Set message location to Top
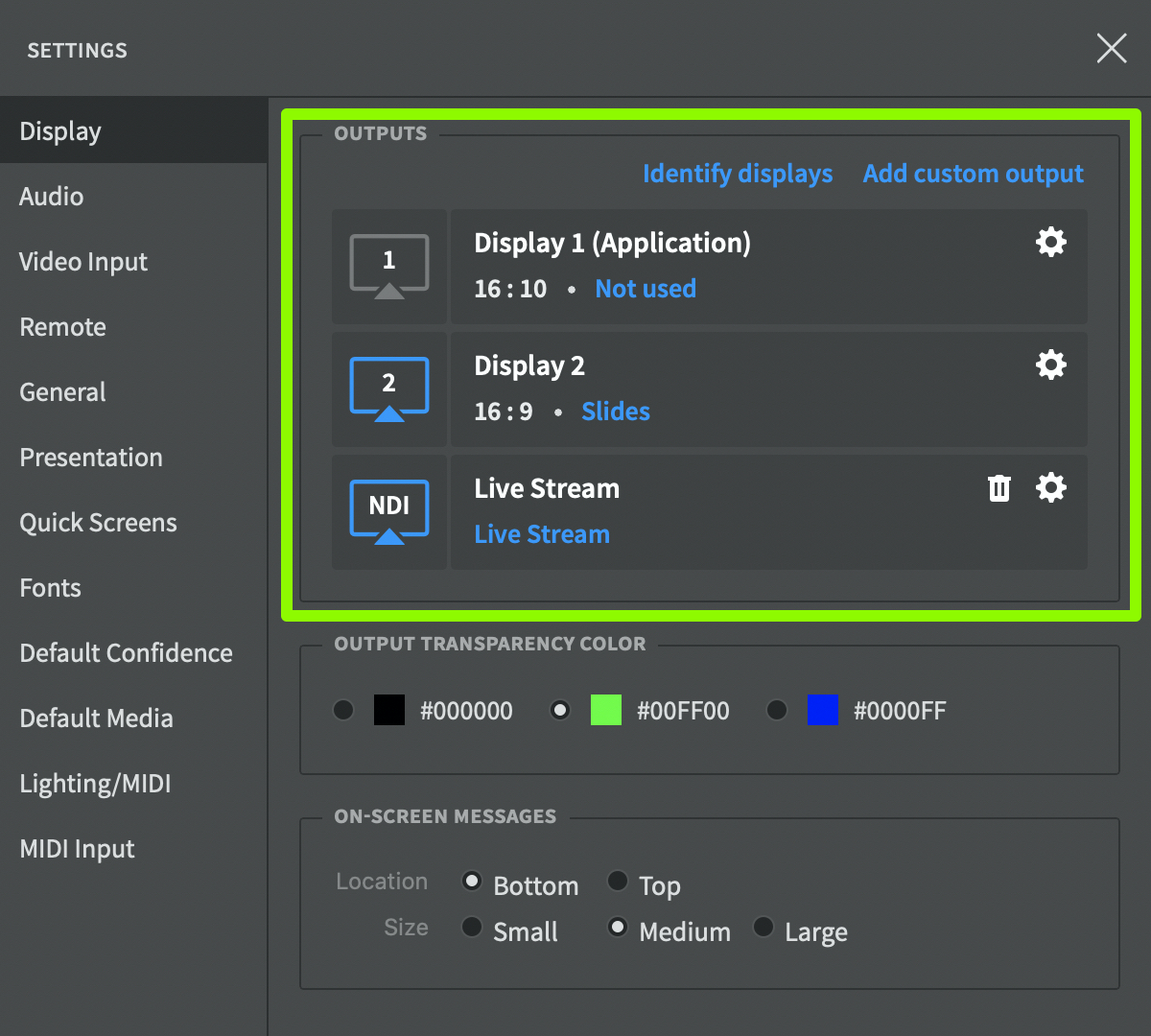Screen dimensions: 1151x1036 tap(618, 881)
